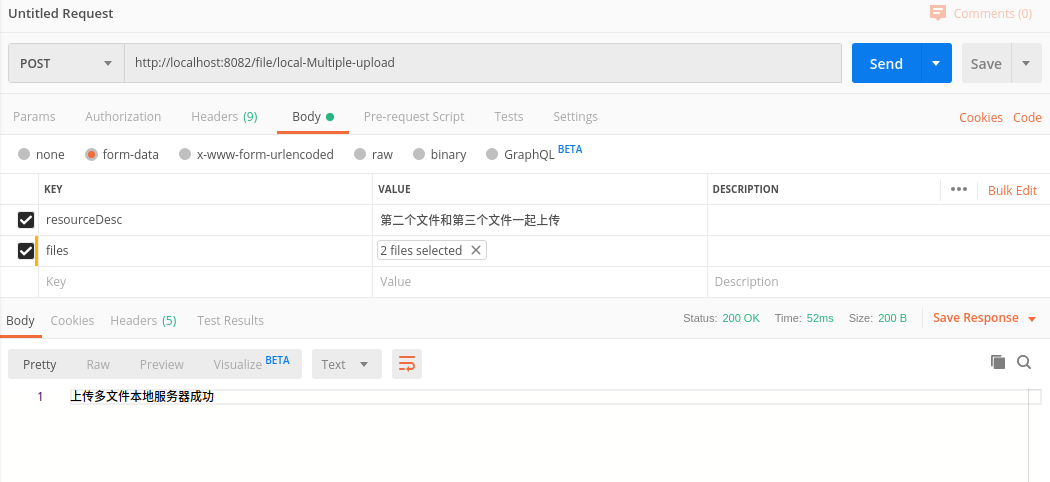The width and height of the screenshot is (1050, 482).
Task: Open the response Test Results tab
Action: (230, 321)
